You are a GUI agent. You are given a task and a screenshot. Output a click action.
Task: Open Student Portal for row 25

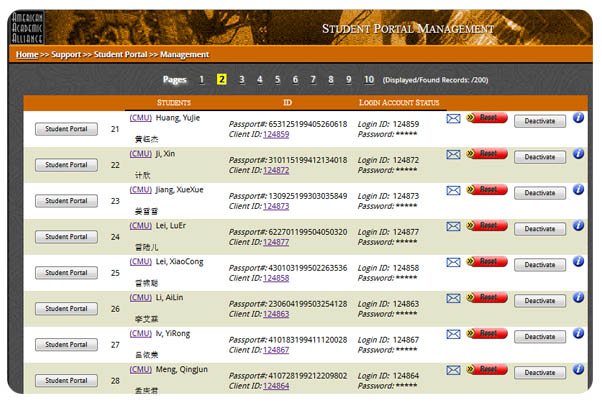66,273
